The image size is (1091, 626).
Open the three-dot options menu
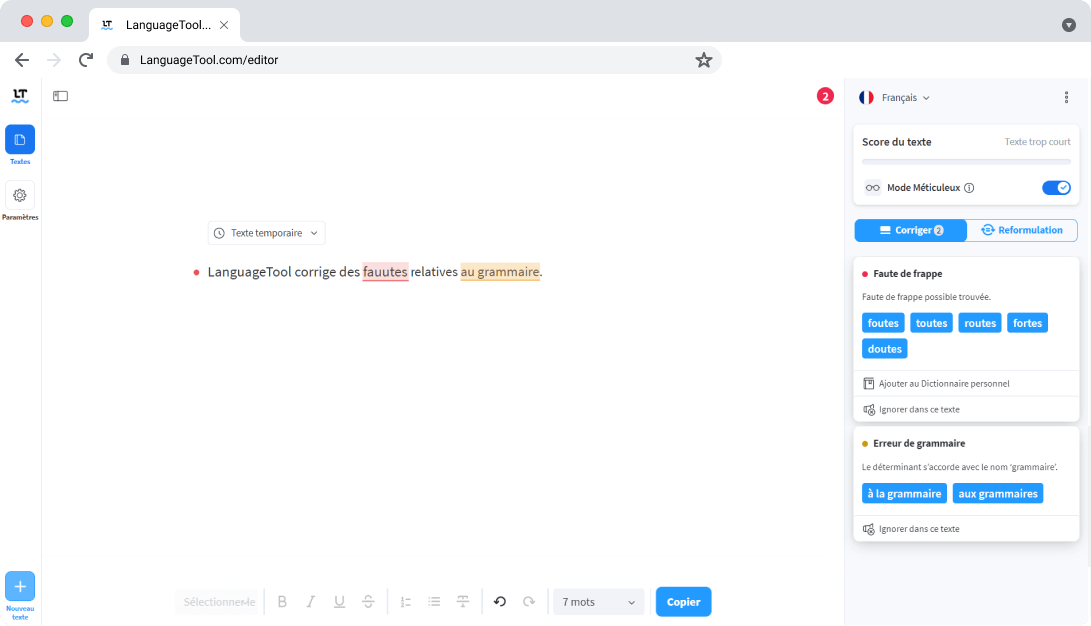click(1066, 97)
